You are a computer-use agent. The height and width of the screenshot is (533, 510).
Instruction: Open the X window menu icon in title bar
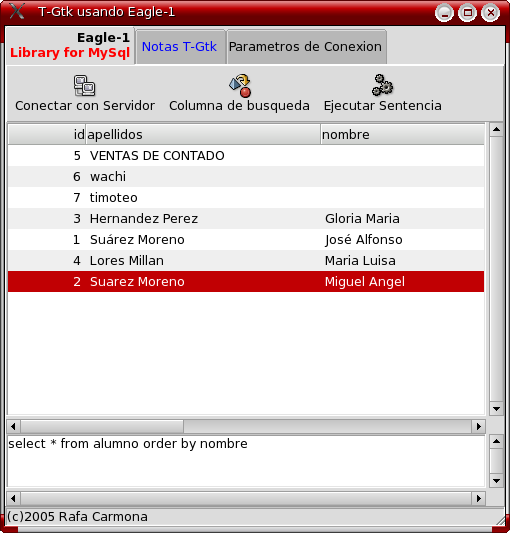pyautogui.click(x=17, y=11)
